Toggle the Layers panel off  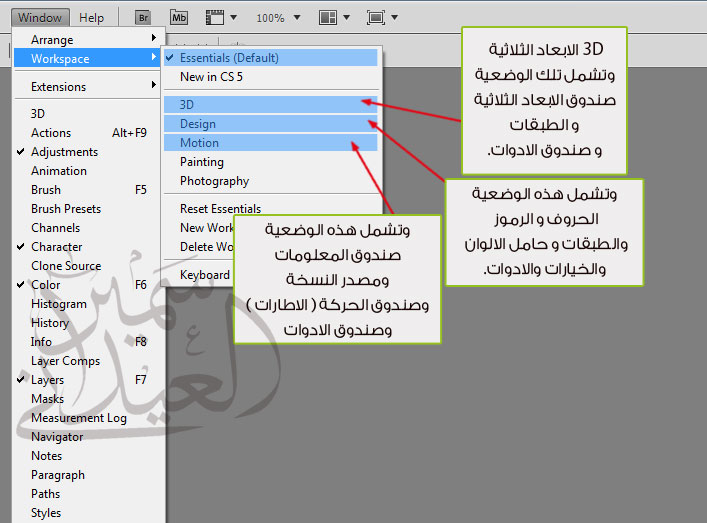pos(88,380)
